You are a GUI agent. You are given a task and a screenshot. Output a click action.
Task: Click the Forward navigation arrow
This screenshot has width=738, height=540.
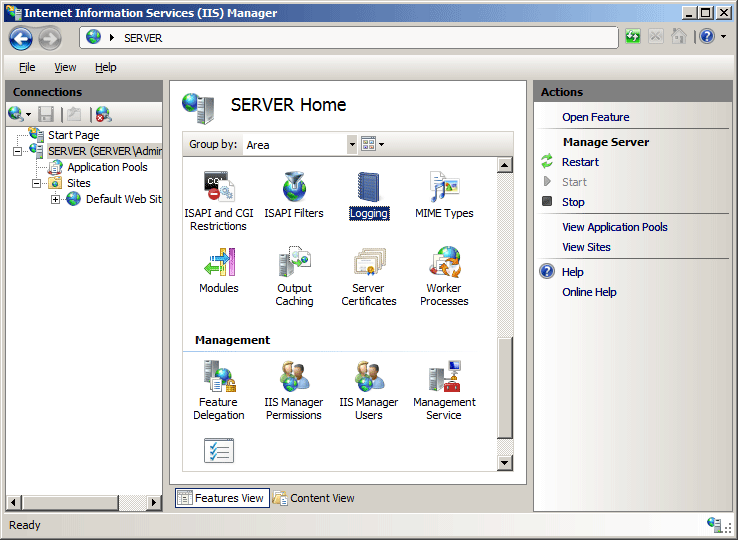click(49, 38)
